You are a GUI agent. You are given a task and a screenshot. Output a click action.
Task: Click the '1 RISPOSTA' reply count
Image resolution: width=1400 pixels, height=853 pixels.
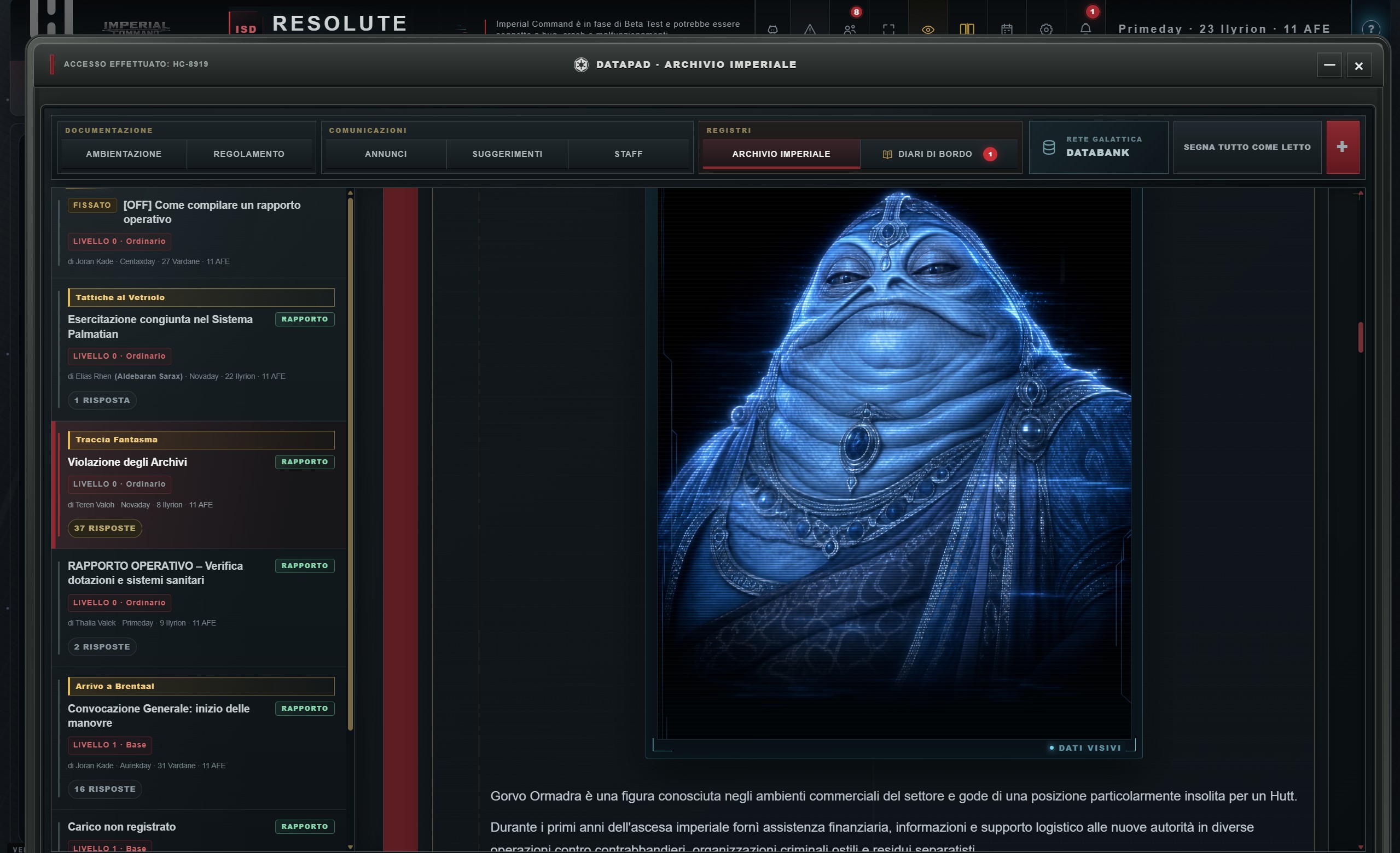pos(102,400)
